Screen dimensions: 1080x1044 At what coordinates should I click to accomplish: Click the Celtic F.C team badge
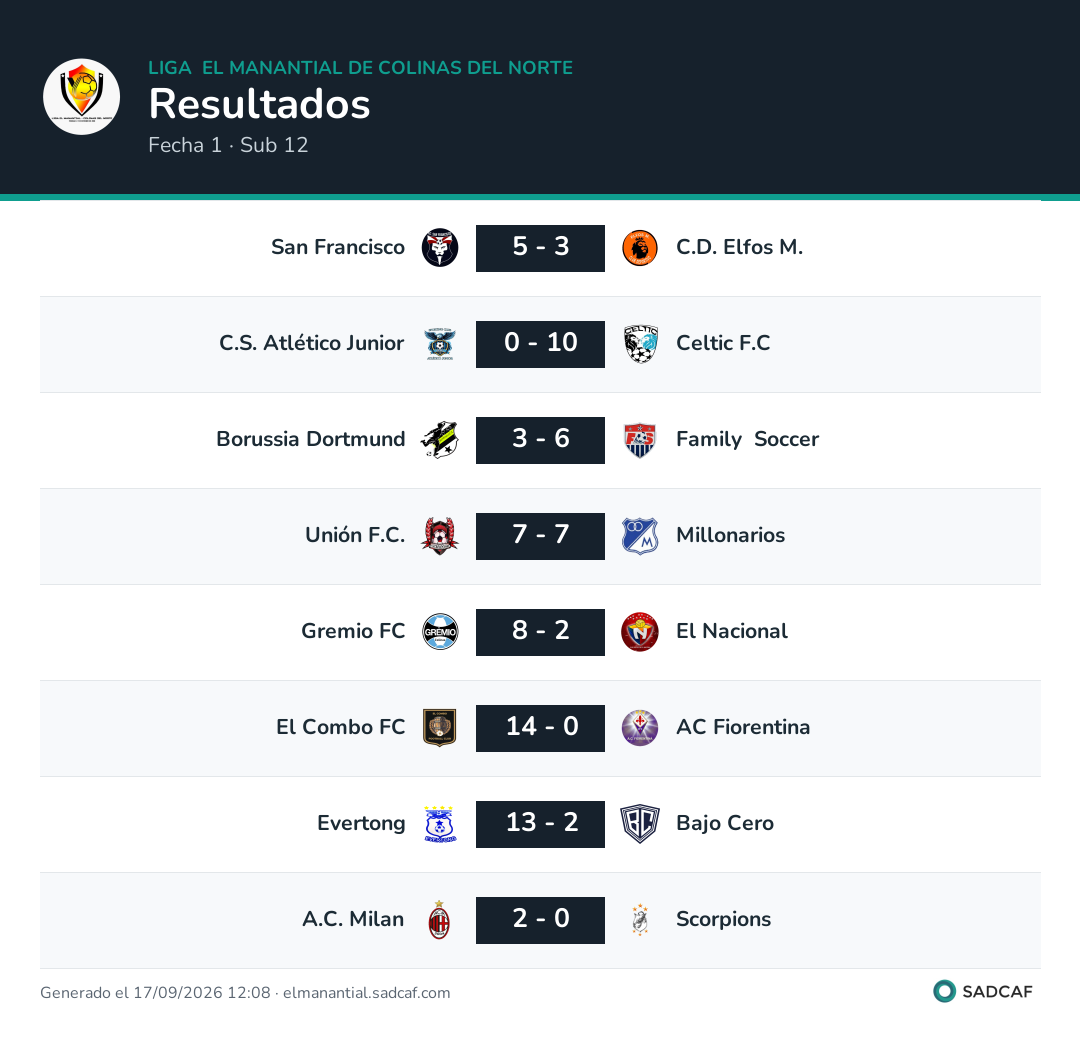640,344
